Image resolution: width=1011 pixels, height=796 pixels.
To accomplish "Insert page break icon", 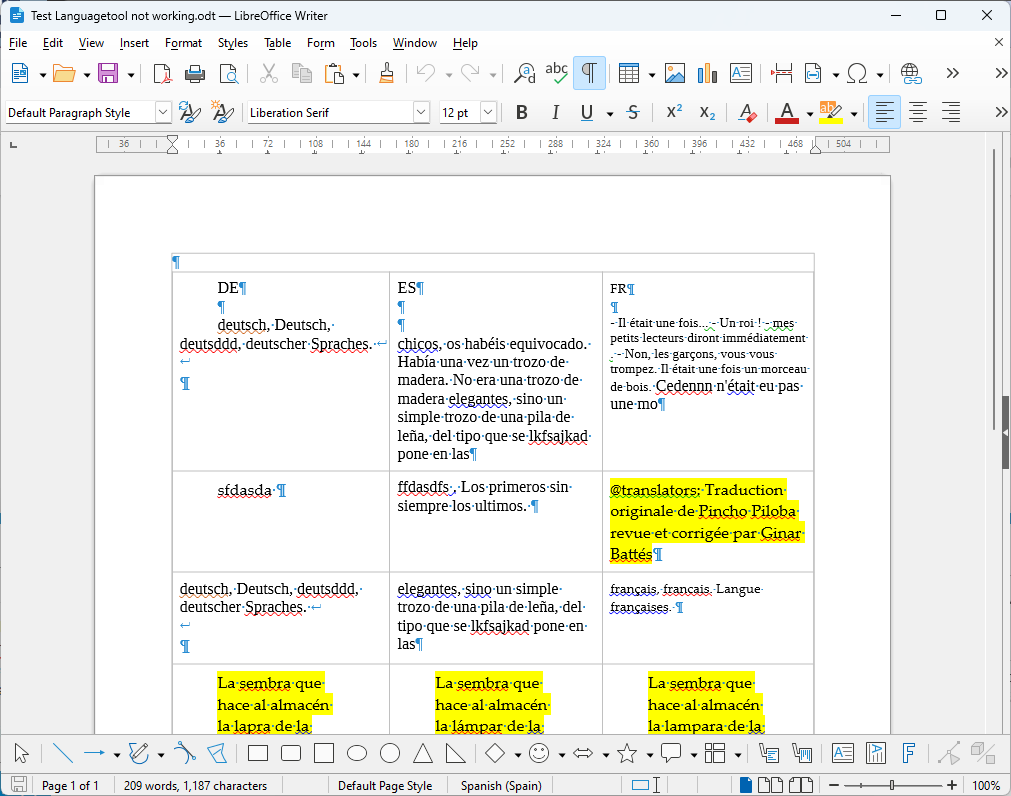I will [781, 73].
